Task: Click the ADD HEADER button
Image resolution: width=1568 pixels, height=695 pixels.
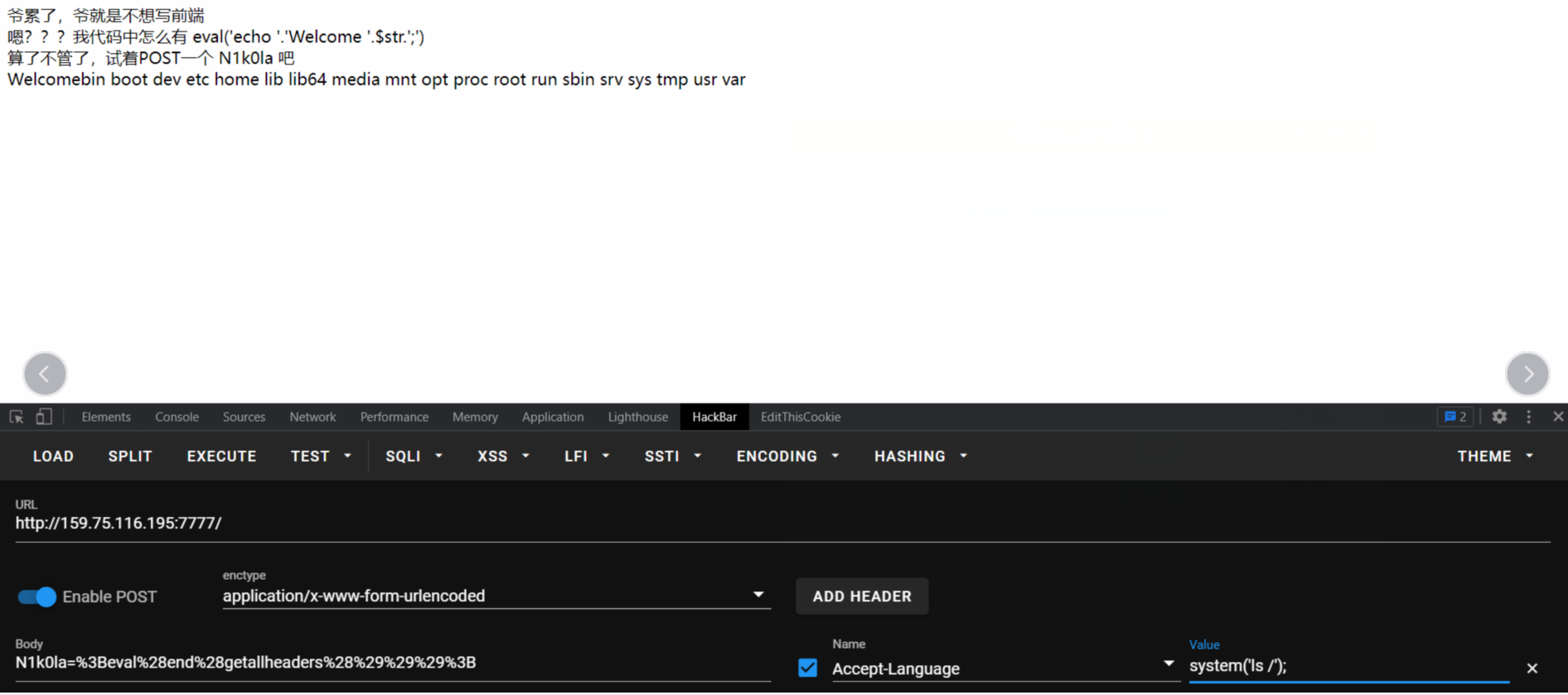Action: tap(862, 596)
